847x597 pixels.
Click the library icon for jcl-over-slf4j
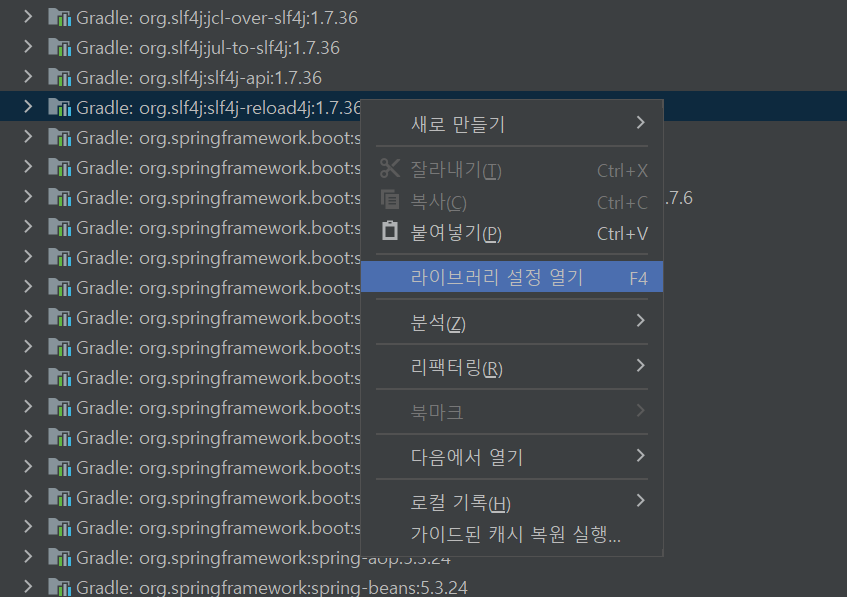60,18
